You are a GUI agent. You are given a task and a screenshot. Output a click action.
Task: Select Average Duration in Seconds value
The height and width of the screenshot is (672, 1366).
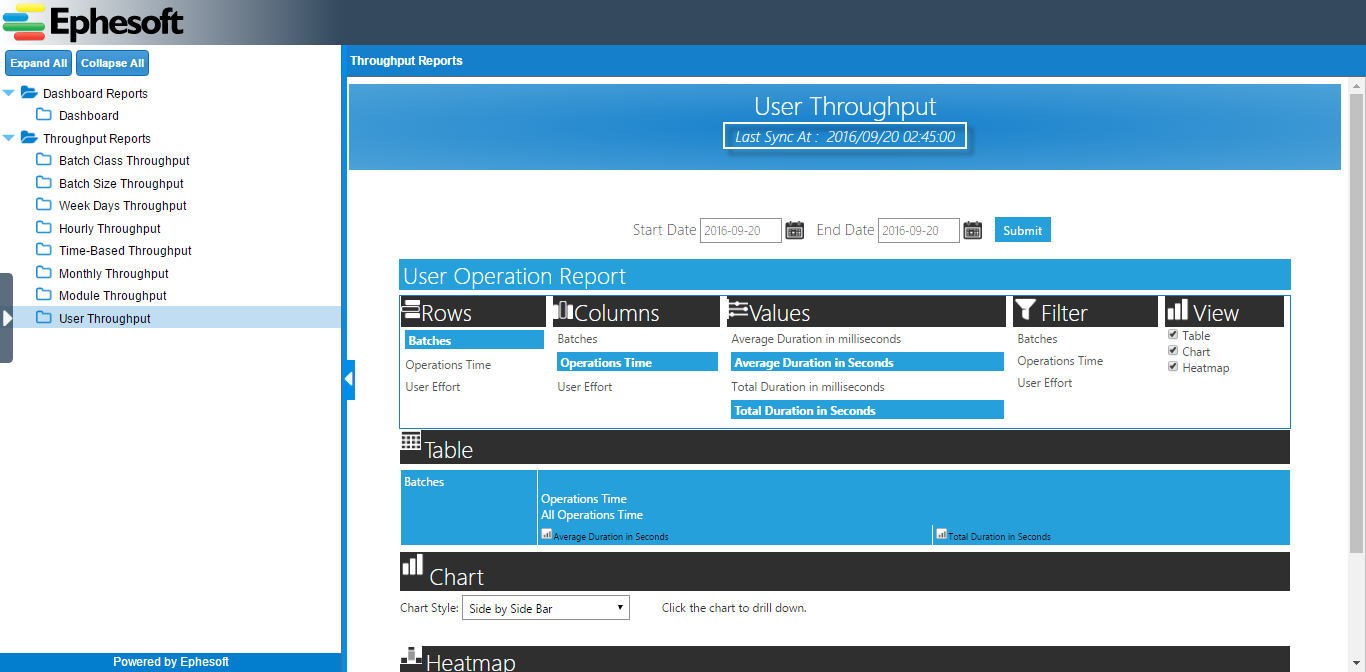click(x=867, y=362)
